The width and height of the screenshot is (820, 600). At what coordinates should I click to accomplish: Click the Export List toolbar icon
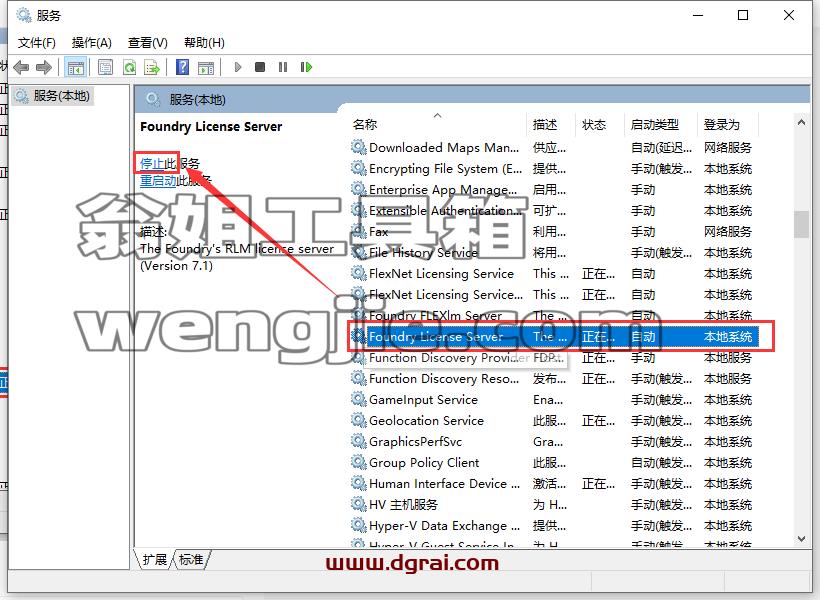coord(152,67)
